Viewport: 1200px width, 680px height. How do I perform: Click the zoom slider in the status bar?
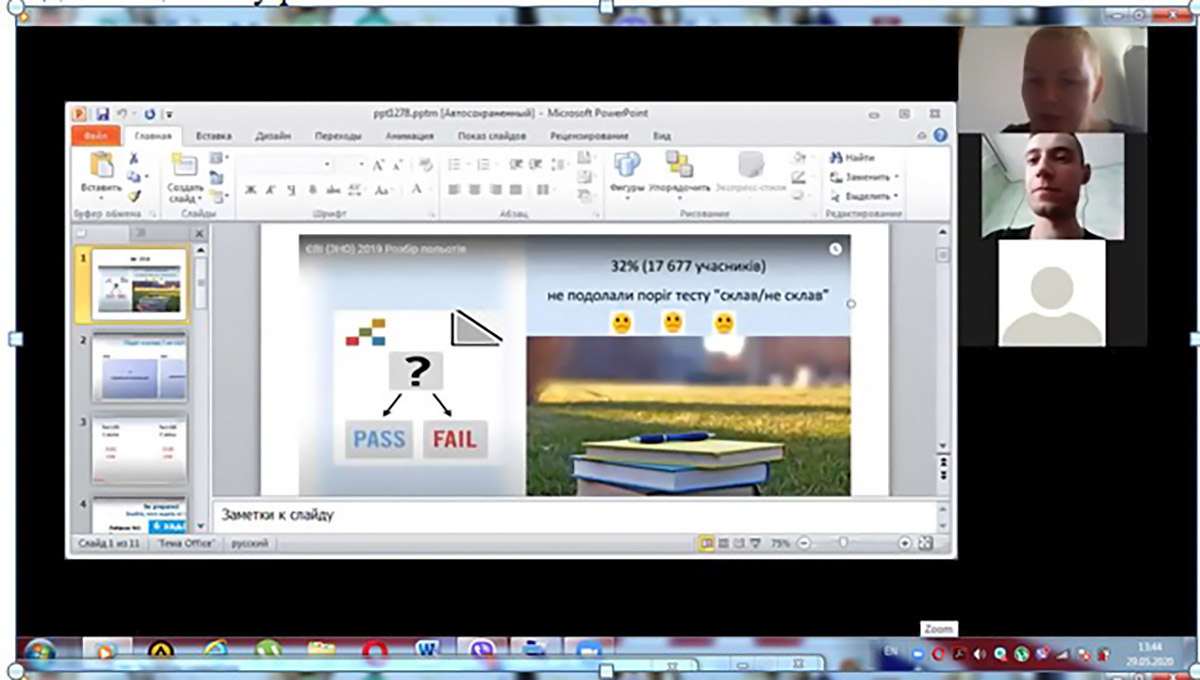coord(844,543)
